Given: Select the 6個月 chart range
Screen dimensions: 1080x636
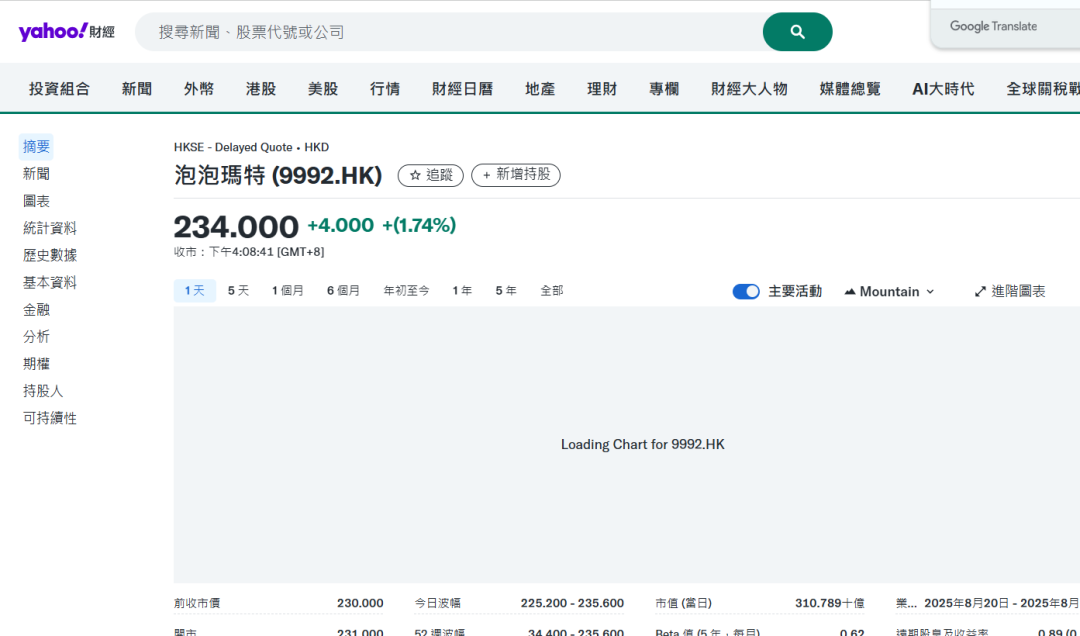Looking at the screenshot, I should [344, 291].
